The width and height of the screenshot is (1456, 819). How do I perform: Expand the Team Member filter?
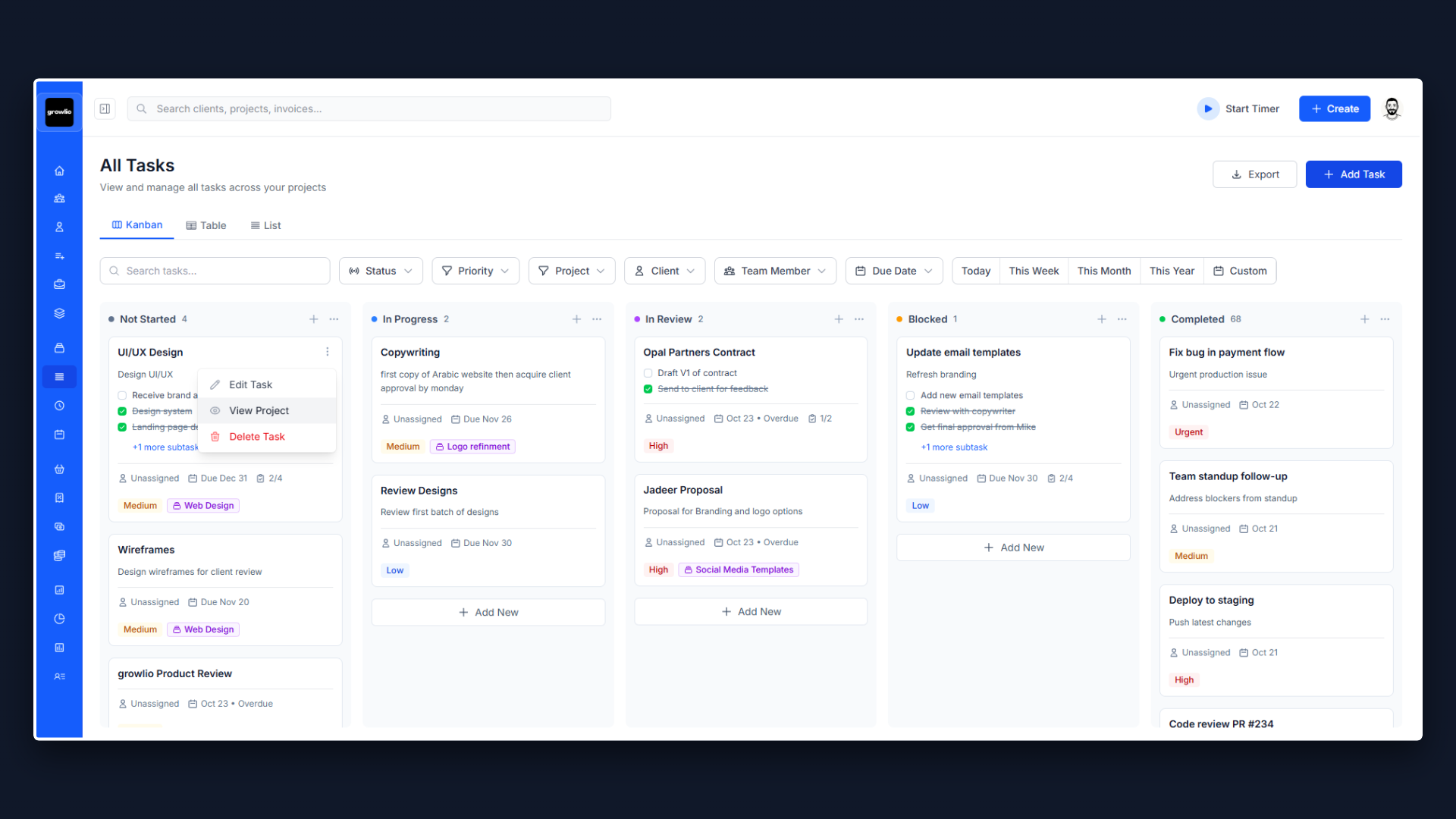coord(774,271)
